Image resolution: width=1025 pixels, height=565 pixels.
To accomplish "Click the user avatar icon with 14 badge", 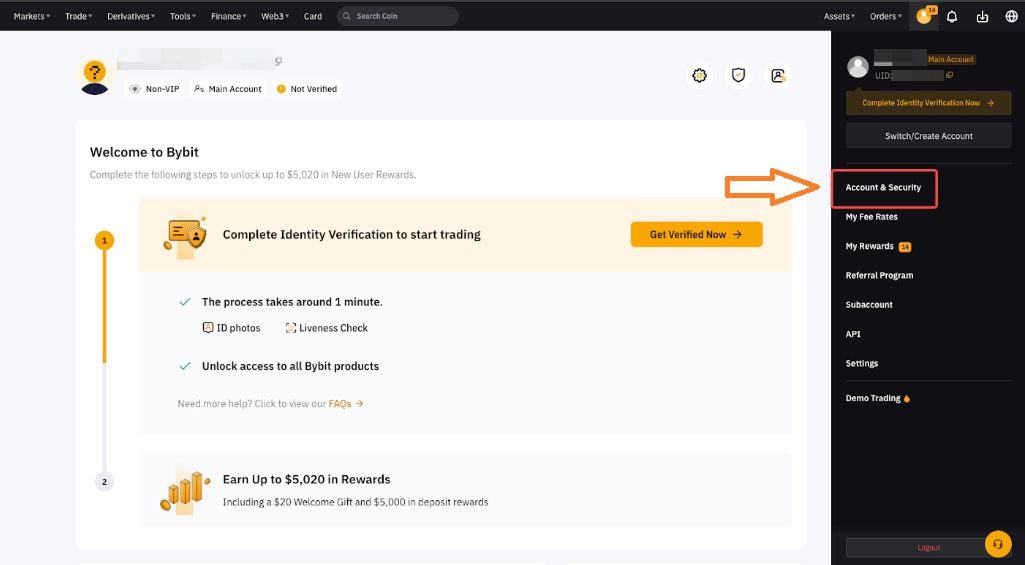I will pos(924,16).
